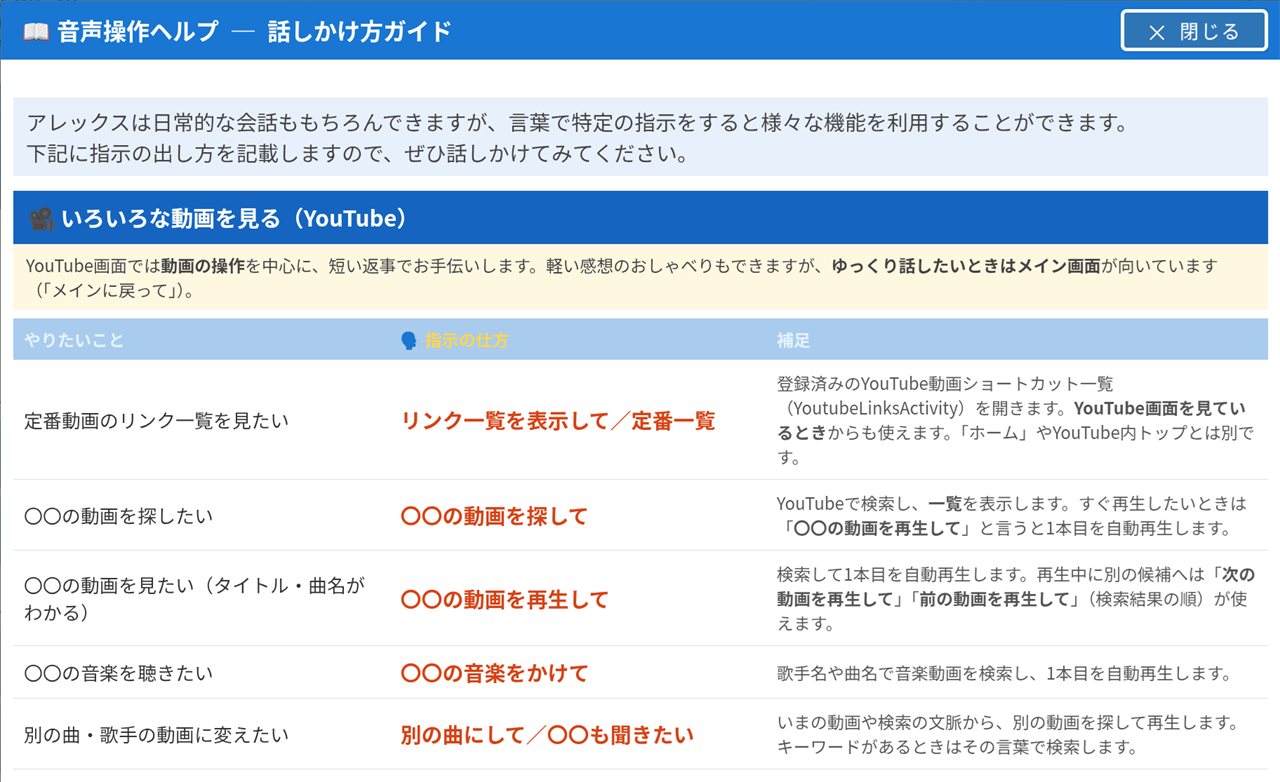Click the camera icon beside いろいろな動画を見る

[x=41, y=218]
